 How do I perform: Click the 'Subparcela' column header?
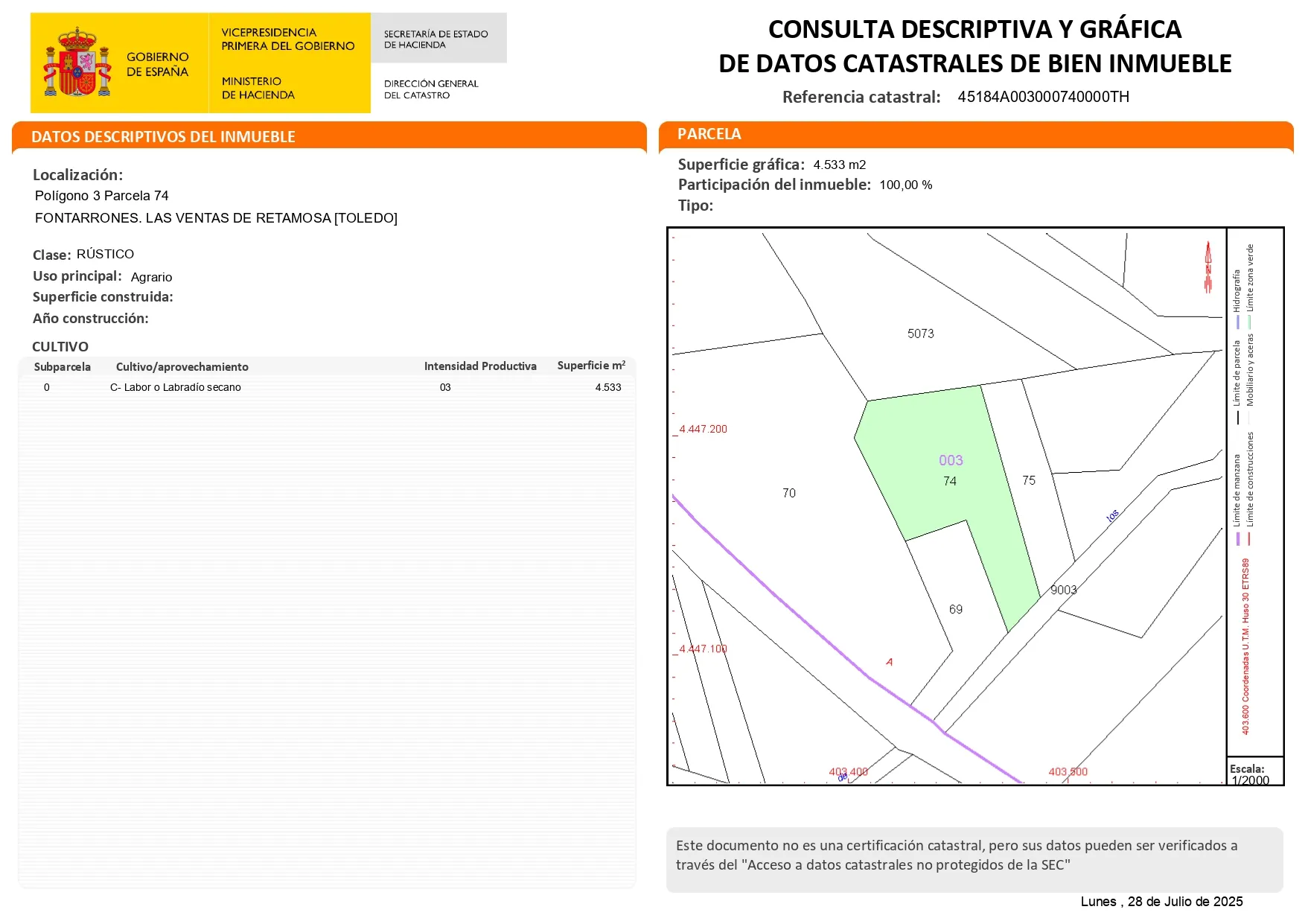(x=63, y=367)
